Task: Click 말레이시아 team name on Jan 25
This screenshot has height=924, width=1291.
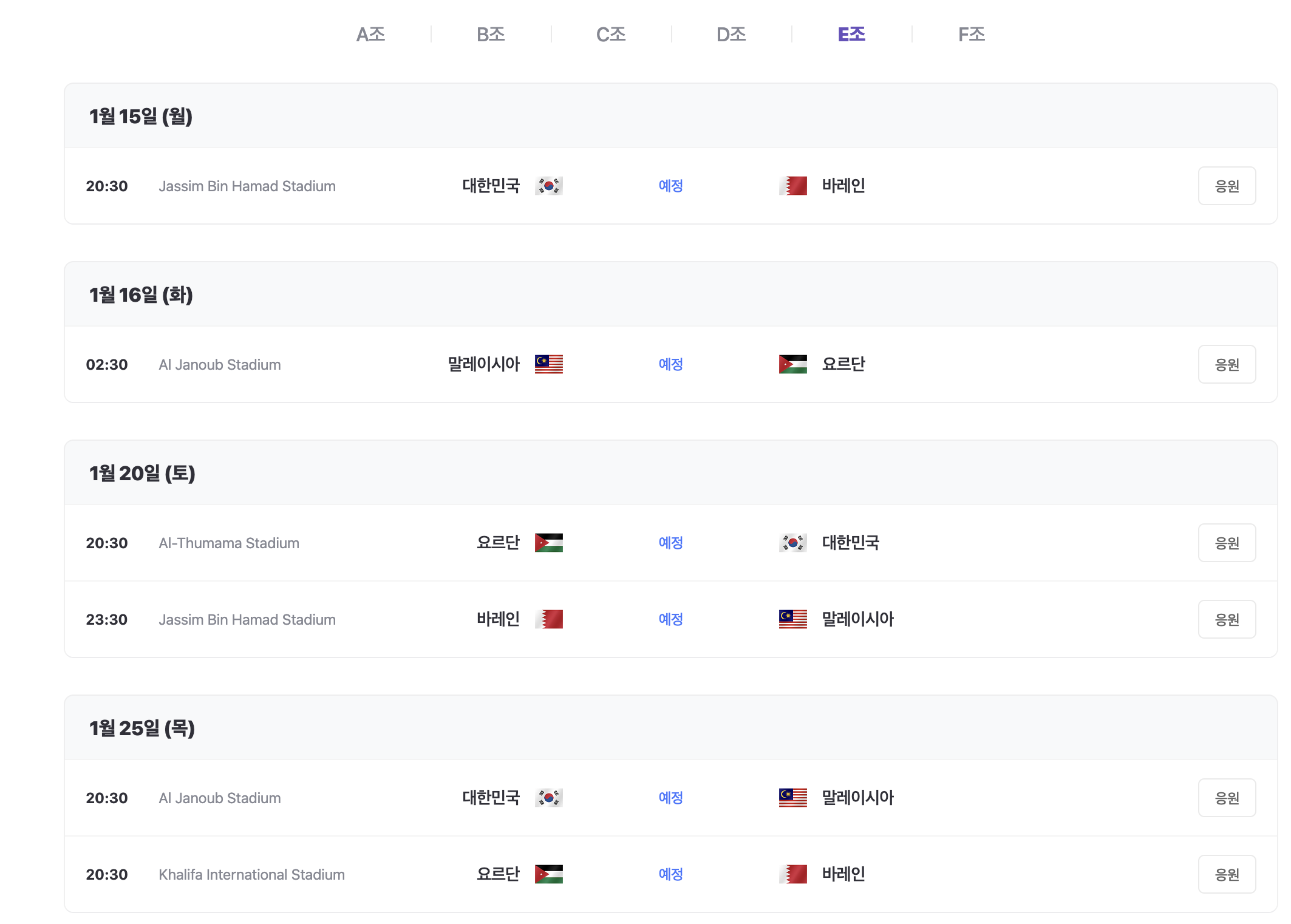Action: point(857,798)
